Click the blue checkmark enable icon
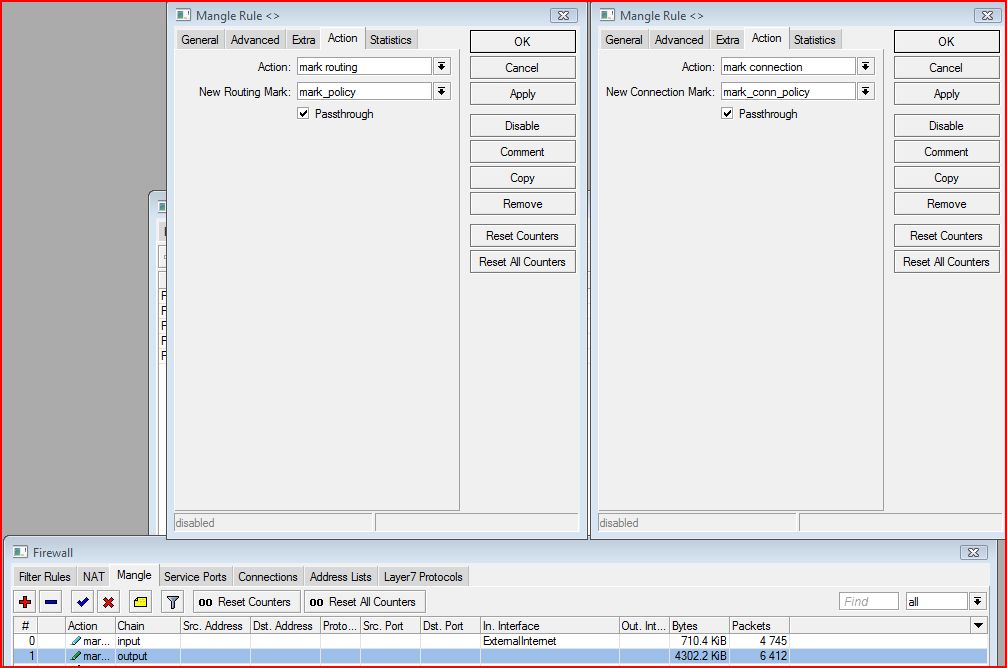This screenshot has width=1007, height=668. (x=82, y=602)
